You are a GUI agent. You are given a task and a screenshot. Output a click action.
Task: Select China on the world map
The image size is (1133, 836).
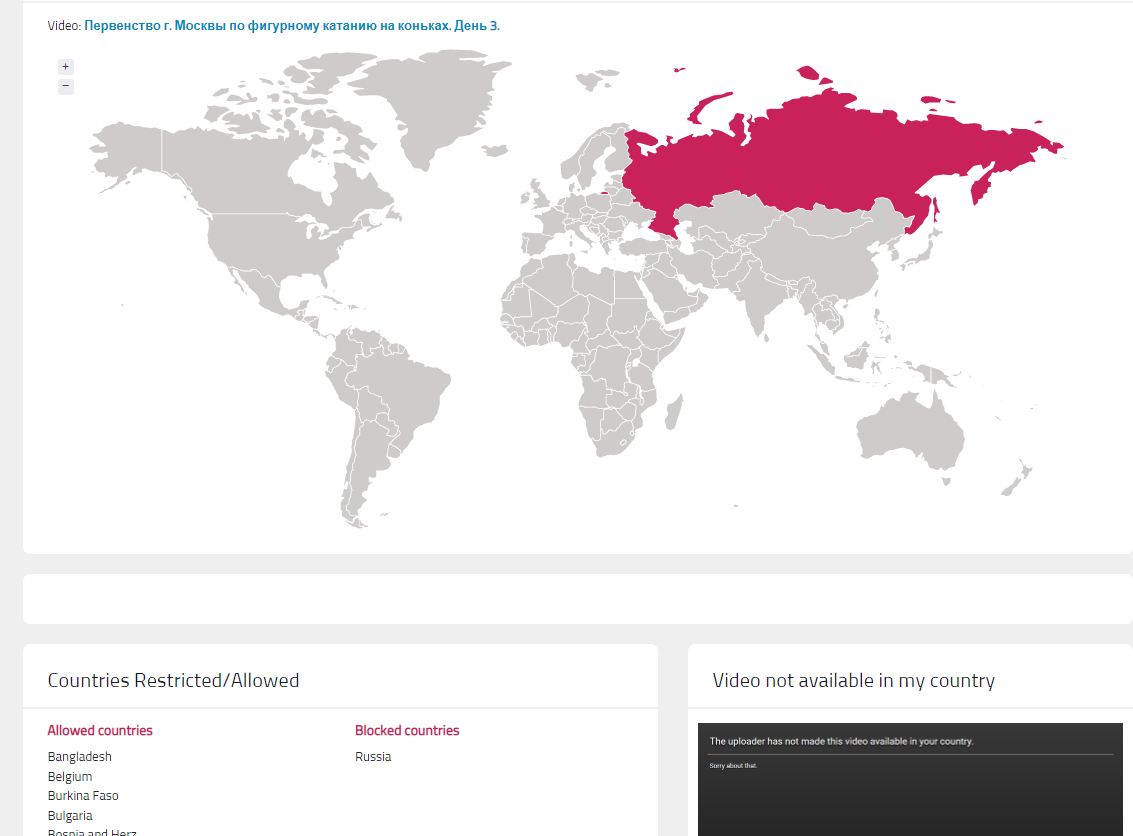pos(820,250)
